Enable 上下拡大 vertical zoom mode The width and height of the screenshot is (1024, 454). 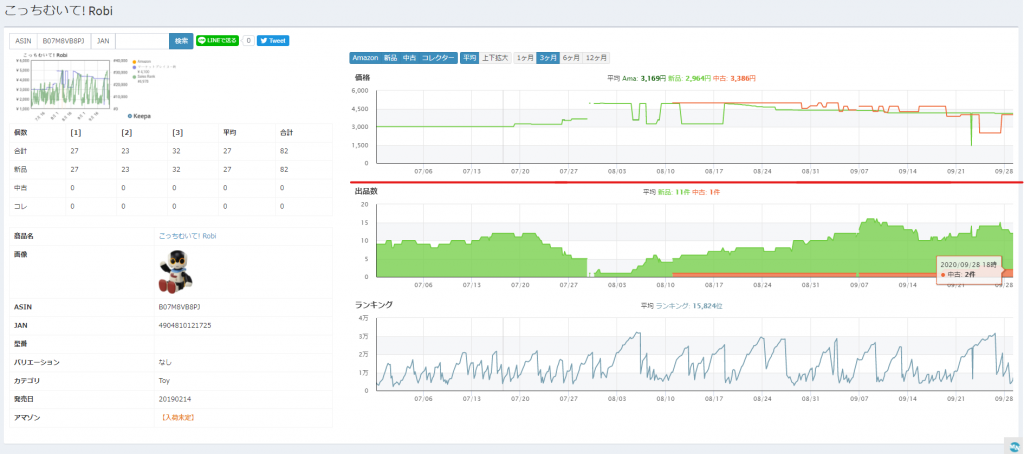(495, 58)
